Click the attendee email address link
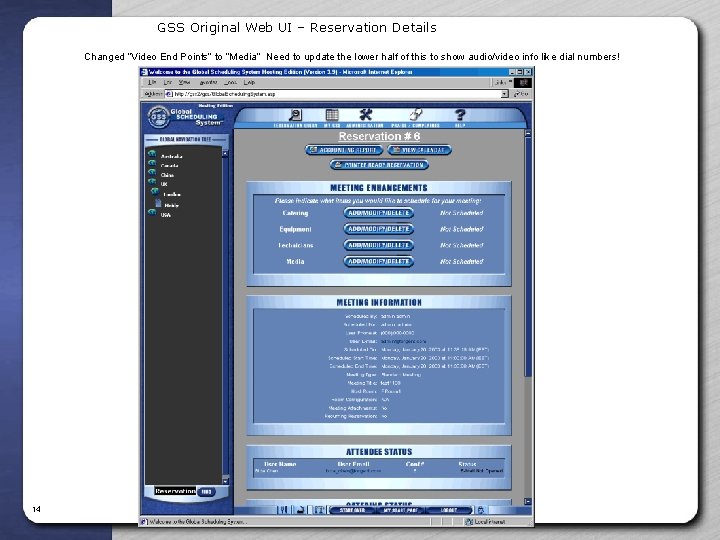 click(353, 471)
